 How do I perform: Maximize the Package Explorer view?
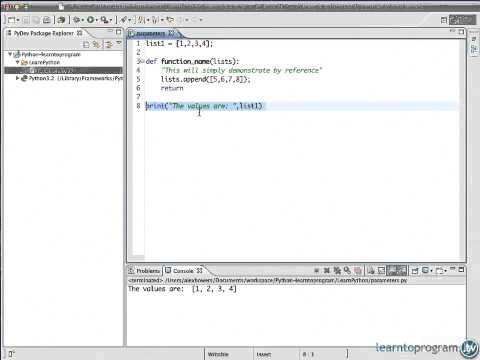point(118,32)
